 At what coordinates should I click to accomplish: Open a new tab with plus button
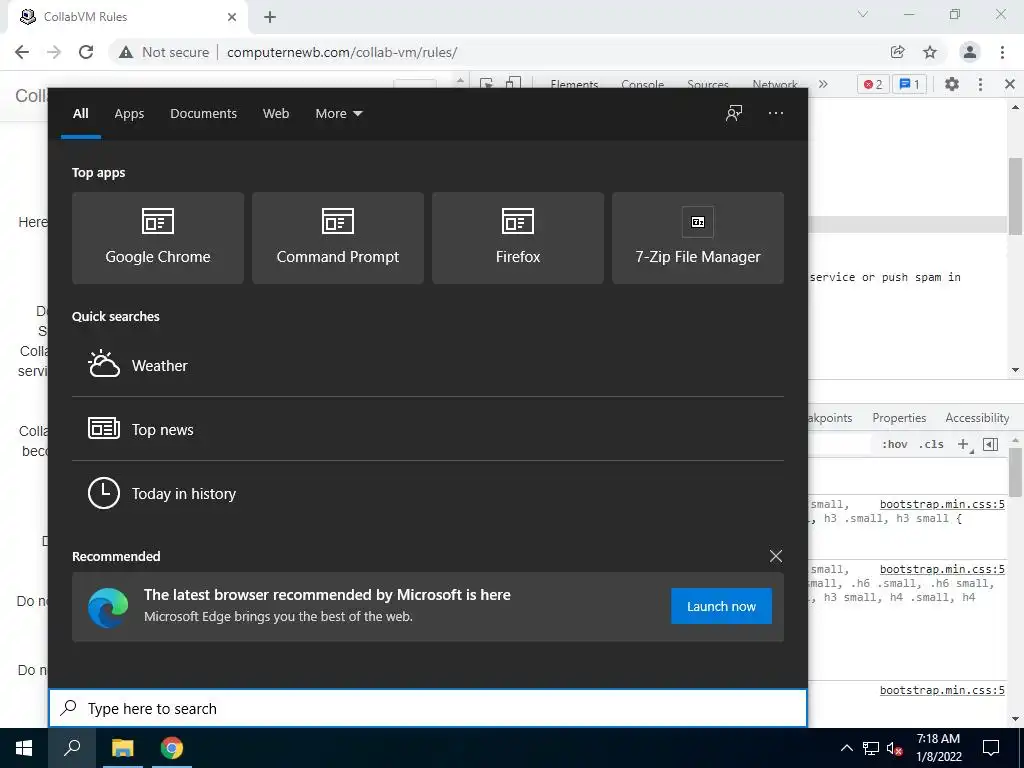tap(270, 17)
